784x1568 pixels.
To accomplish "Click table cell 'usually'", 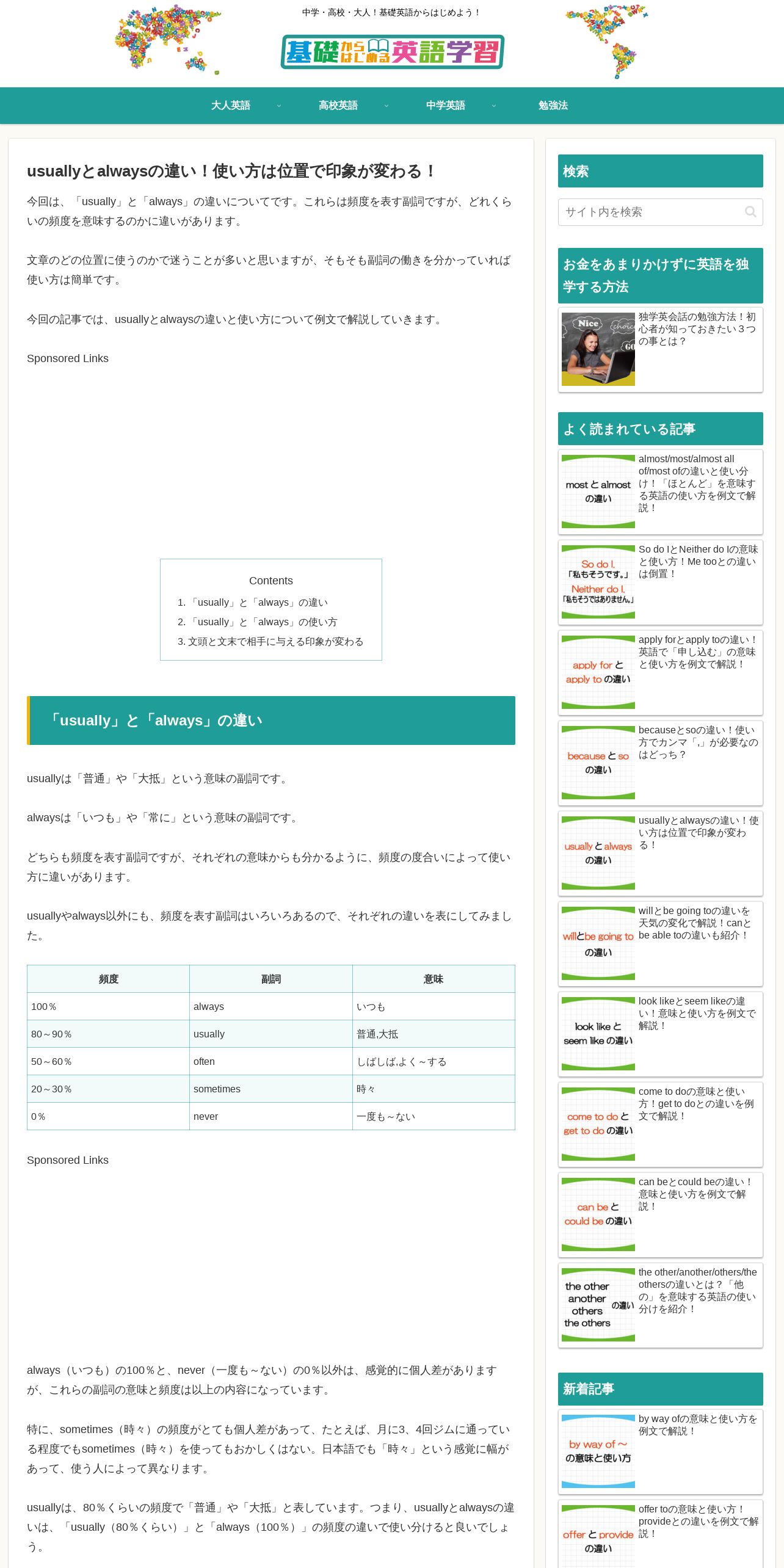I will tap(270, 1034).
